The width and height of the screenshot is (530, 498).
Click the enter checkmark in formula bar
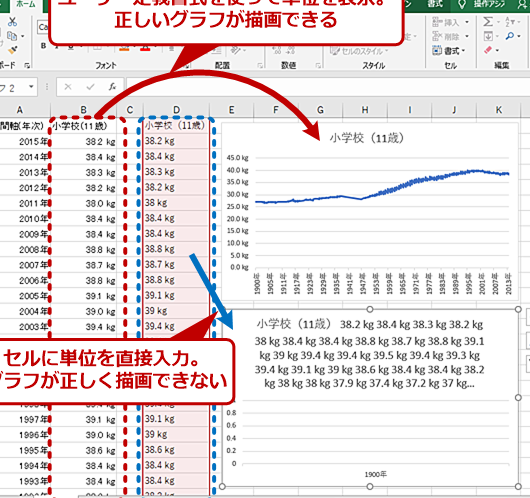tap(90, 87)
